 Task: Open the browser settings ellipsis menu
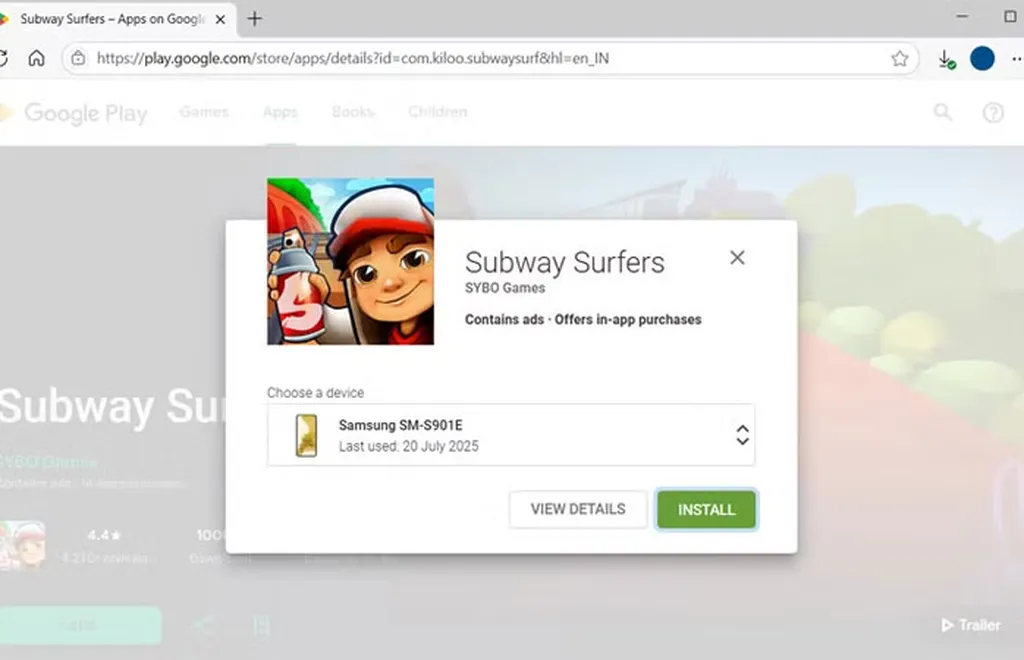coord(1017,59)
